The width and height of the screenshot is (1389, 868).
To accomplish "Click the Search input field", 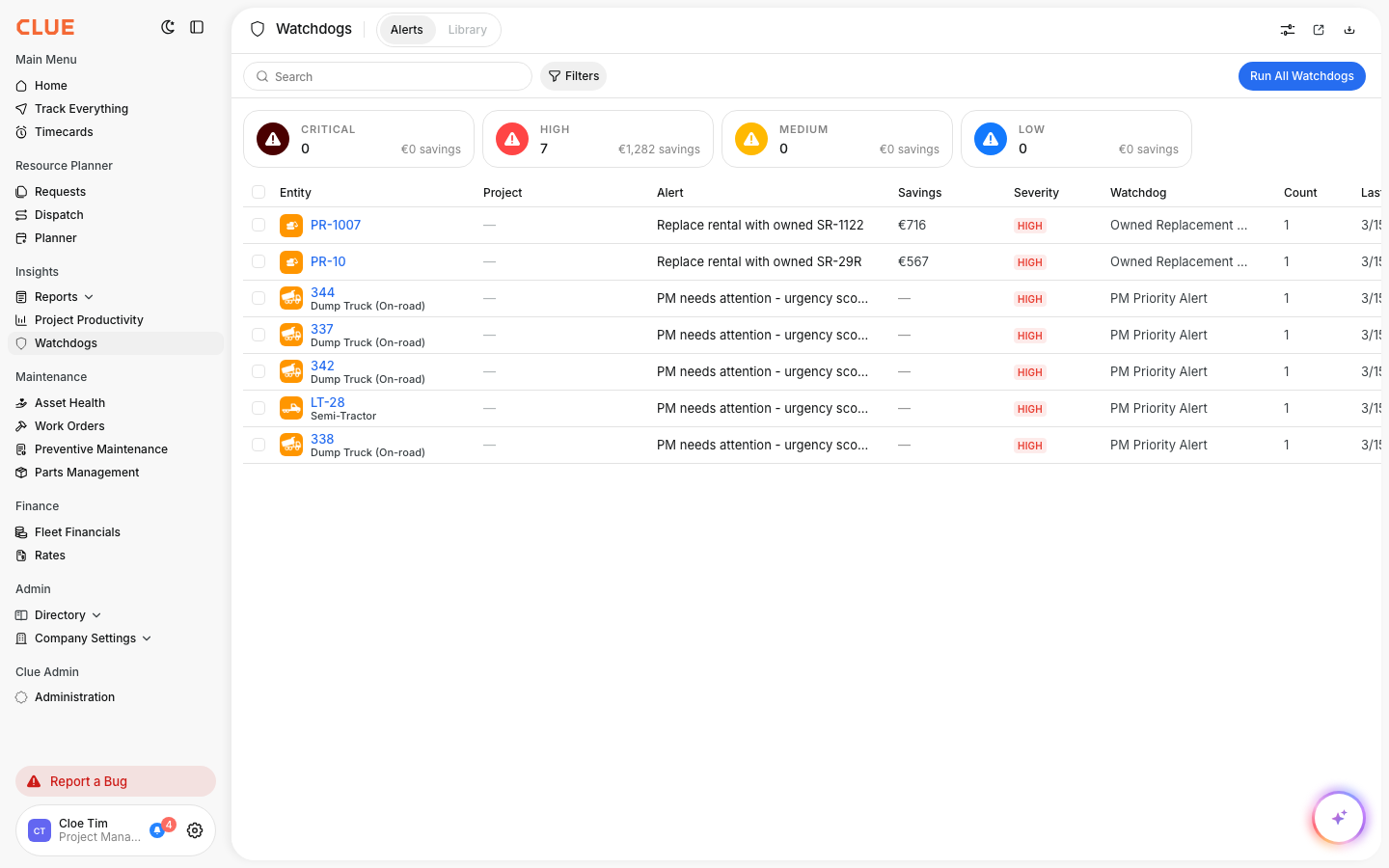I will (x=388, y=76).
